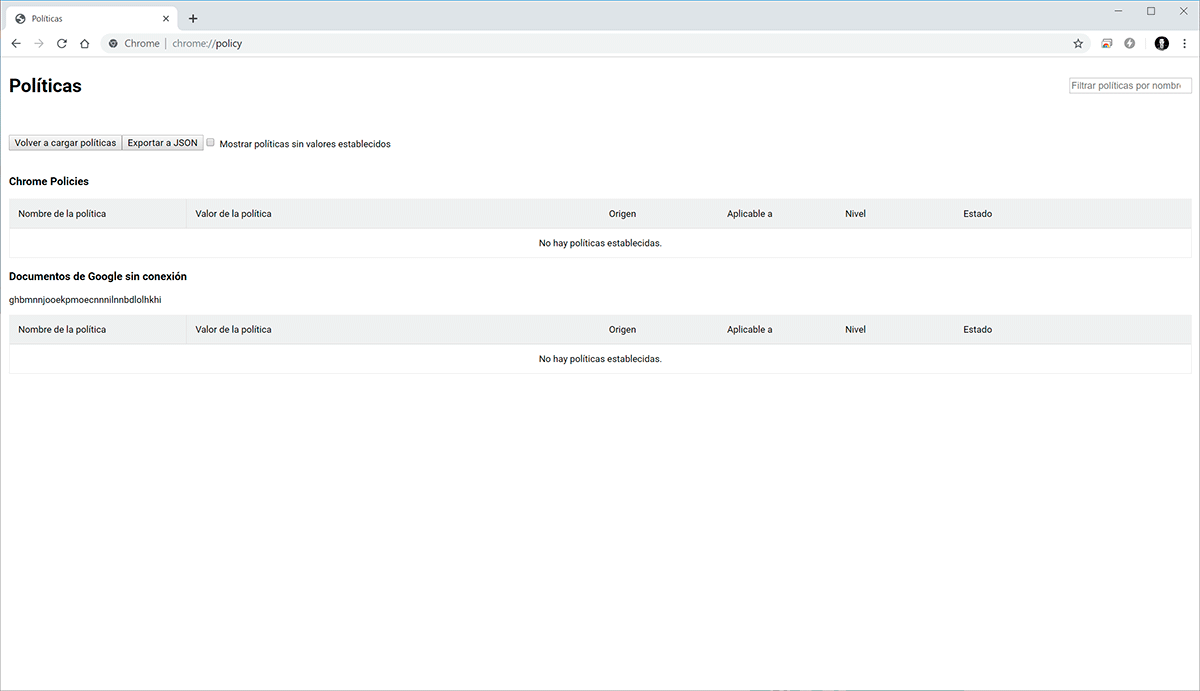This screenshot has width=1200, height=691.
Task: Close the Políticas tab
Action: pos(164,19)
